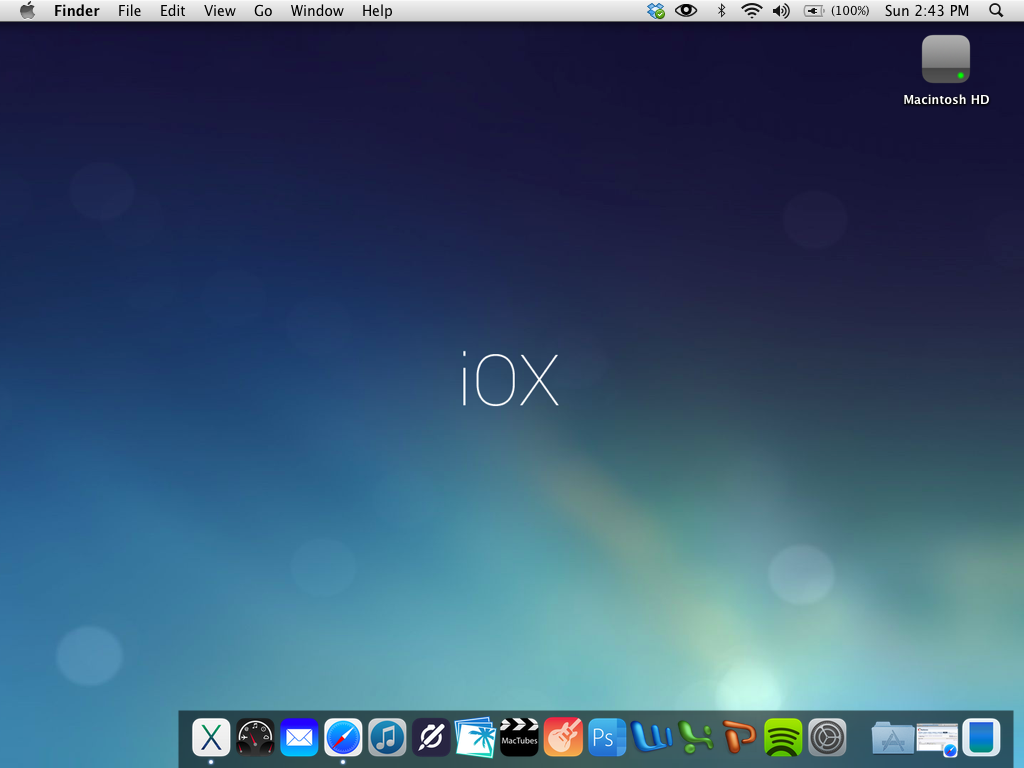The width and height of the screenshot is (1024, 768).
Task: Launch Safari from the dock
Action: (x=343, y=737)
